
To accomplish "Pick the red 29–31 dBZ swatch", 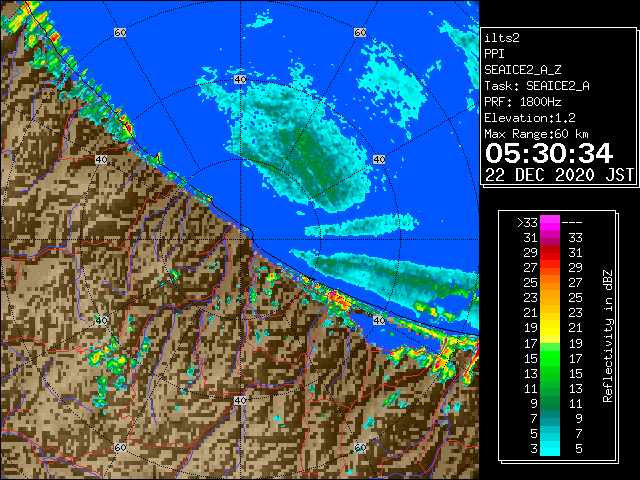I will [550, 253].
